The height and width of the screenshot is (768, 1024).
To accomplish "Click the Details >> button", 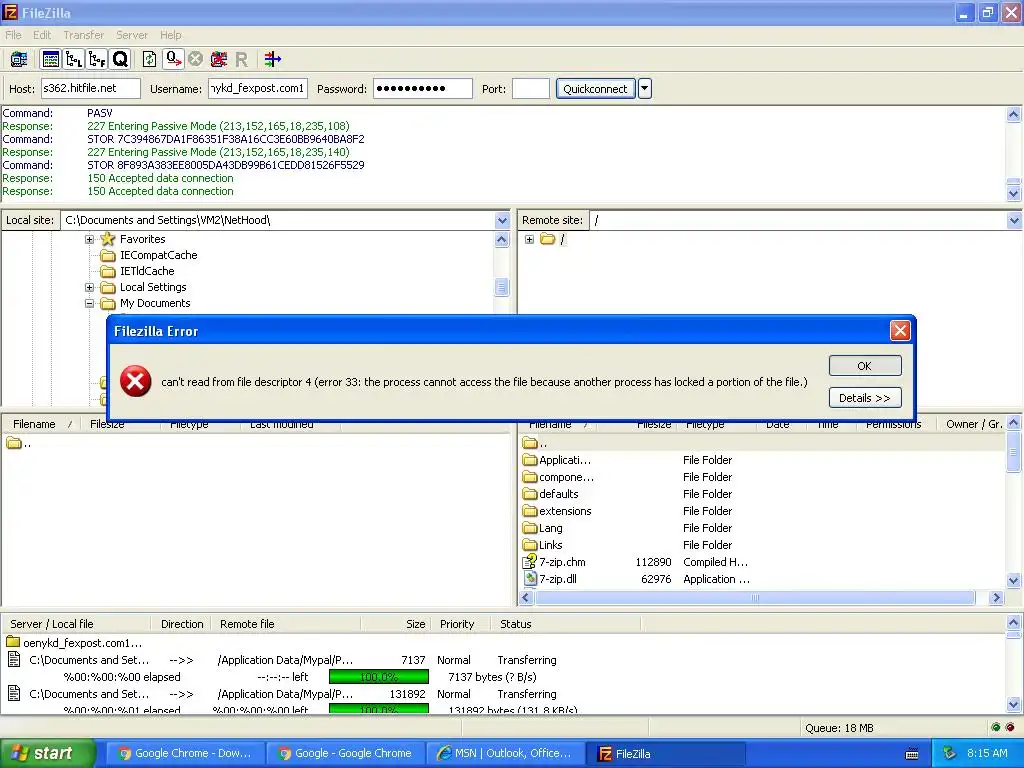I will [865, 398].
